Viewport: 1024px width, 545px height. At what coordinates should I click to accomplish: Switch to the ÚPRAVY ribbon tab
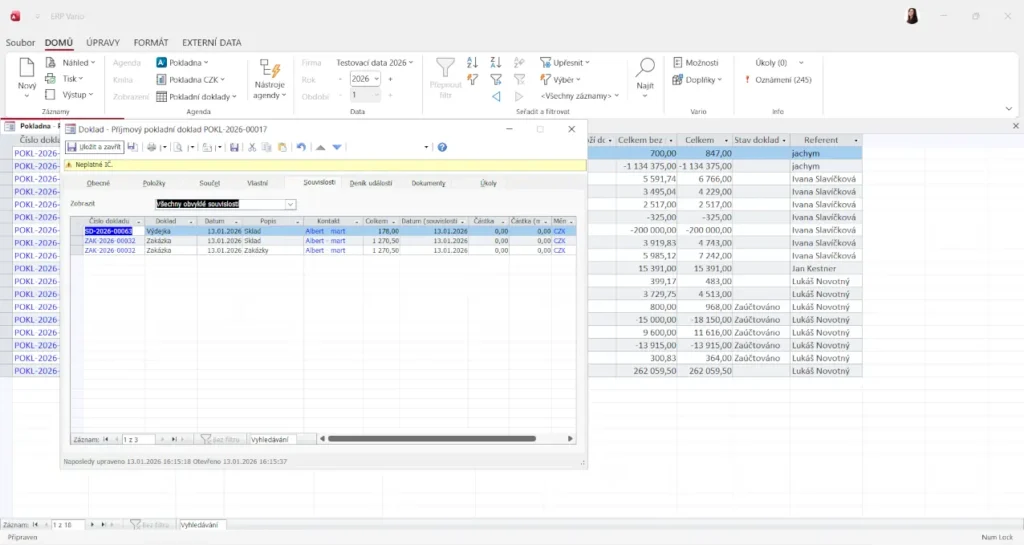click(x=103, y=43)
